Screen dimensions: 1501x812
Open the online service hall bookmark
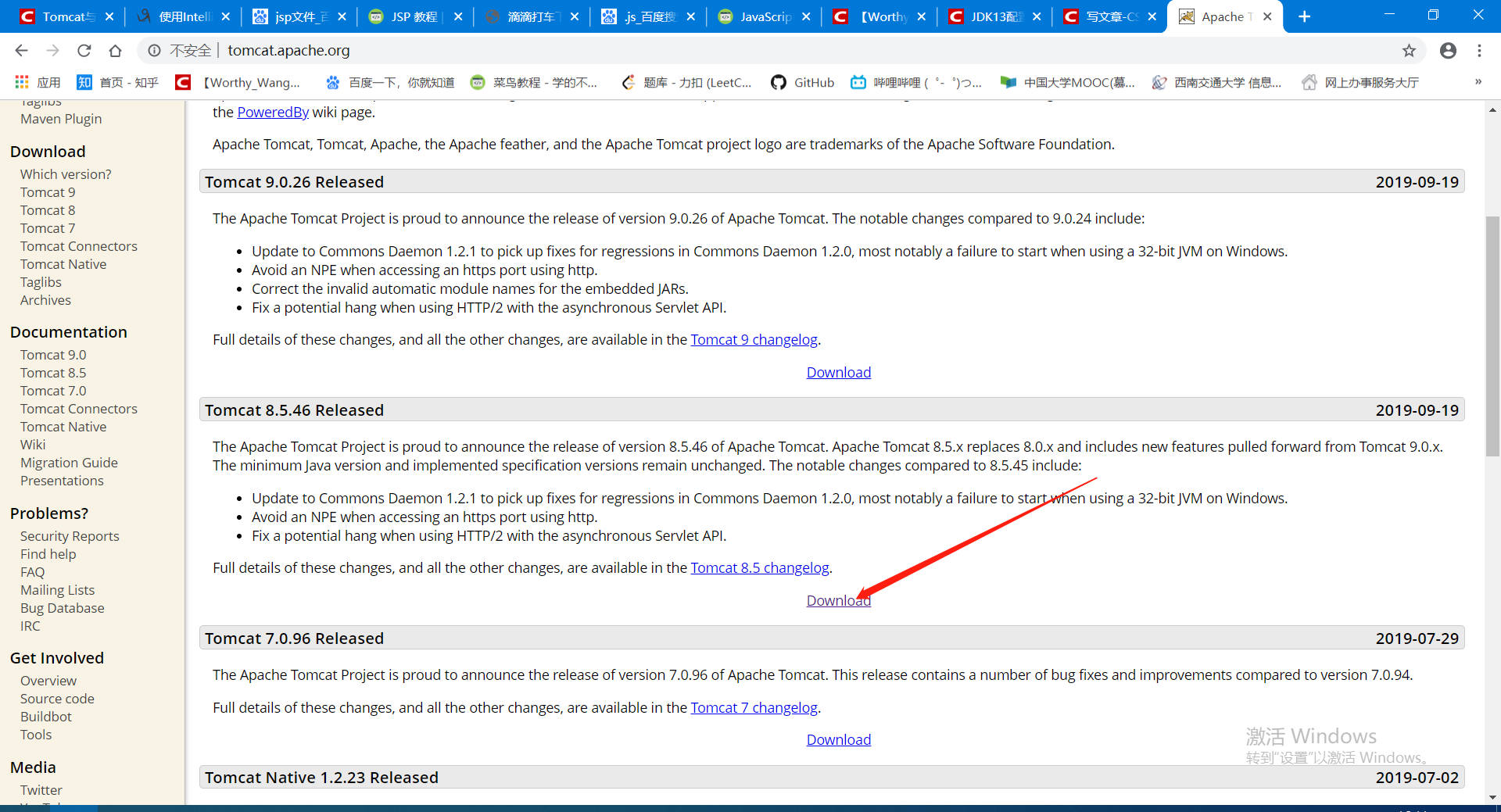pyautogui.click(x=1360, y=82)
